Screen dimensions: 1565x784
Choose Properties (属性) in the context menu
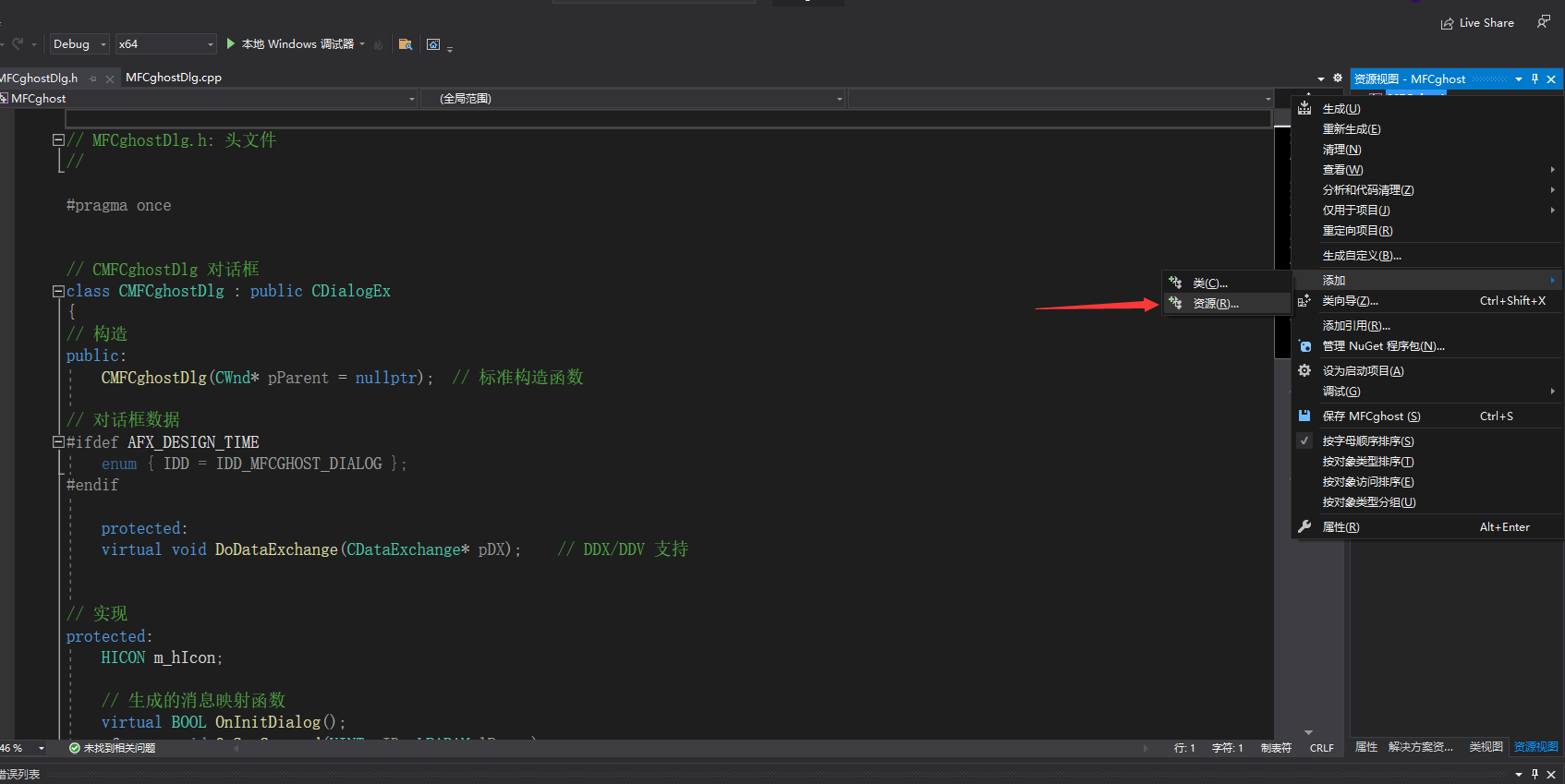pyautogui.click(x=1341, y=527)
